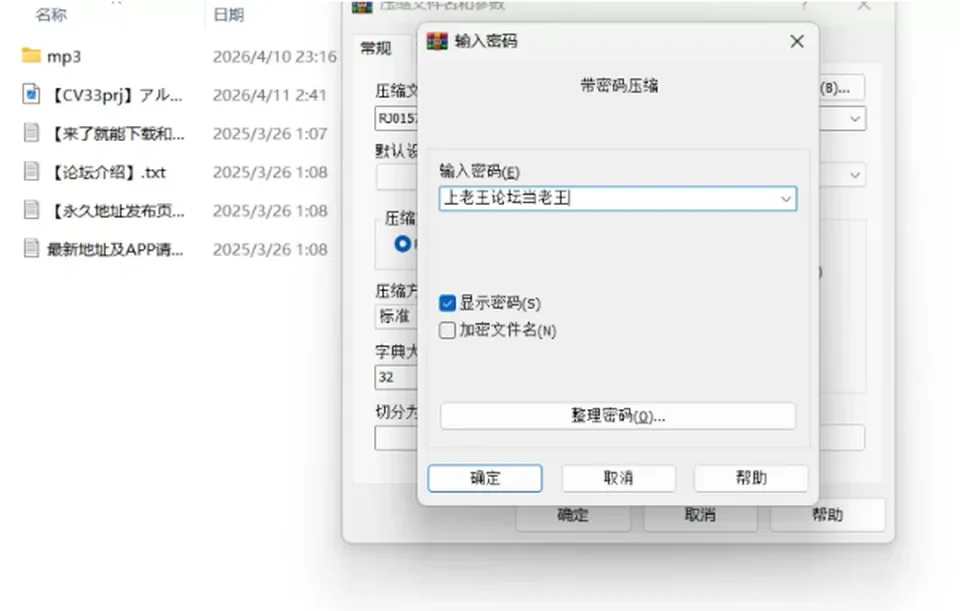
Task: Click 确定 in the 输入密码 dialog
Action: (485, 478)
